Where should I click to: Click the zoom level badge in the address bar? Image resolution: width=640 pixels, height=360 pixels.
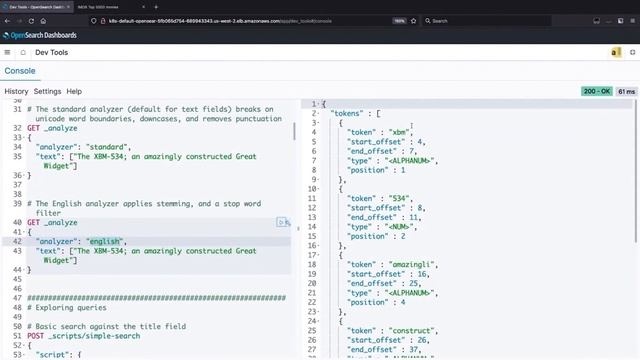(x=399, y=21)
